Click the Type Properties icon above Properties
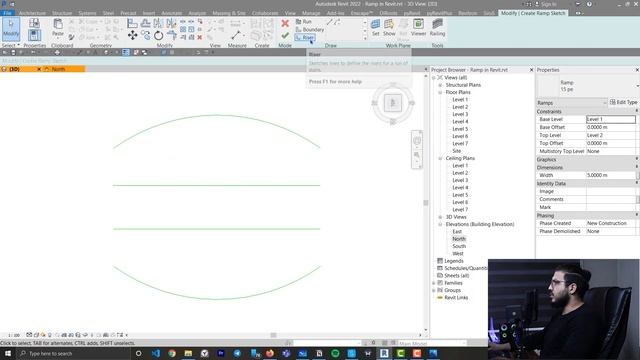The width and height of the screenshot is (640, 360). coord(34,23)
